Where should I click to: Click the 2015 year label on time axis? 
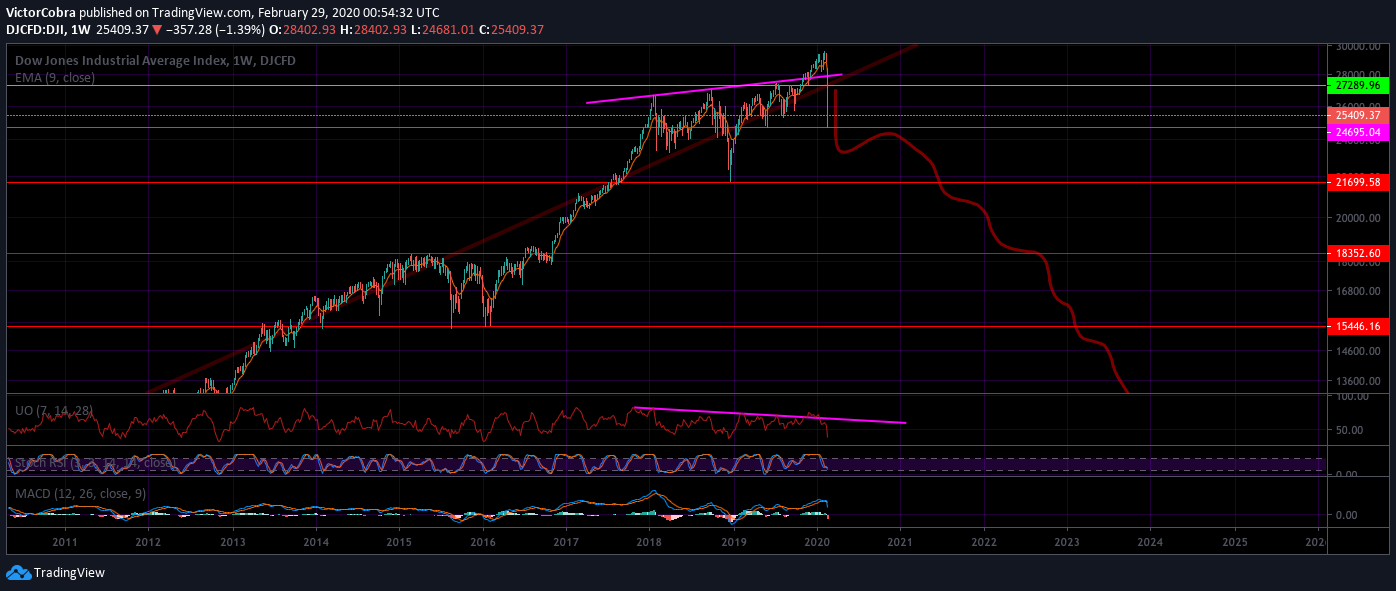399,542
